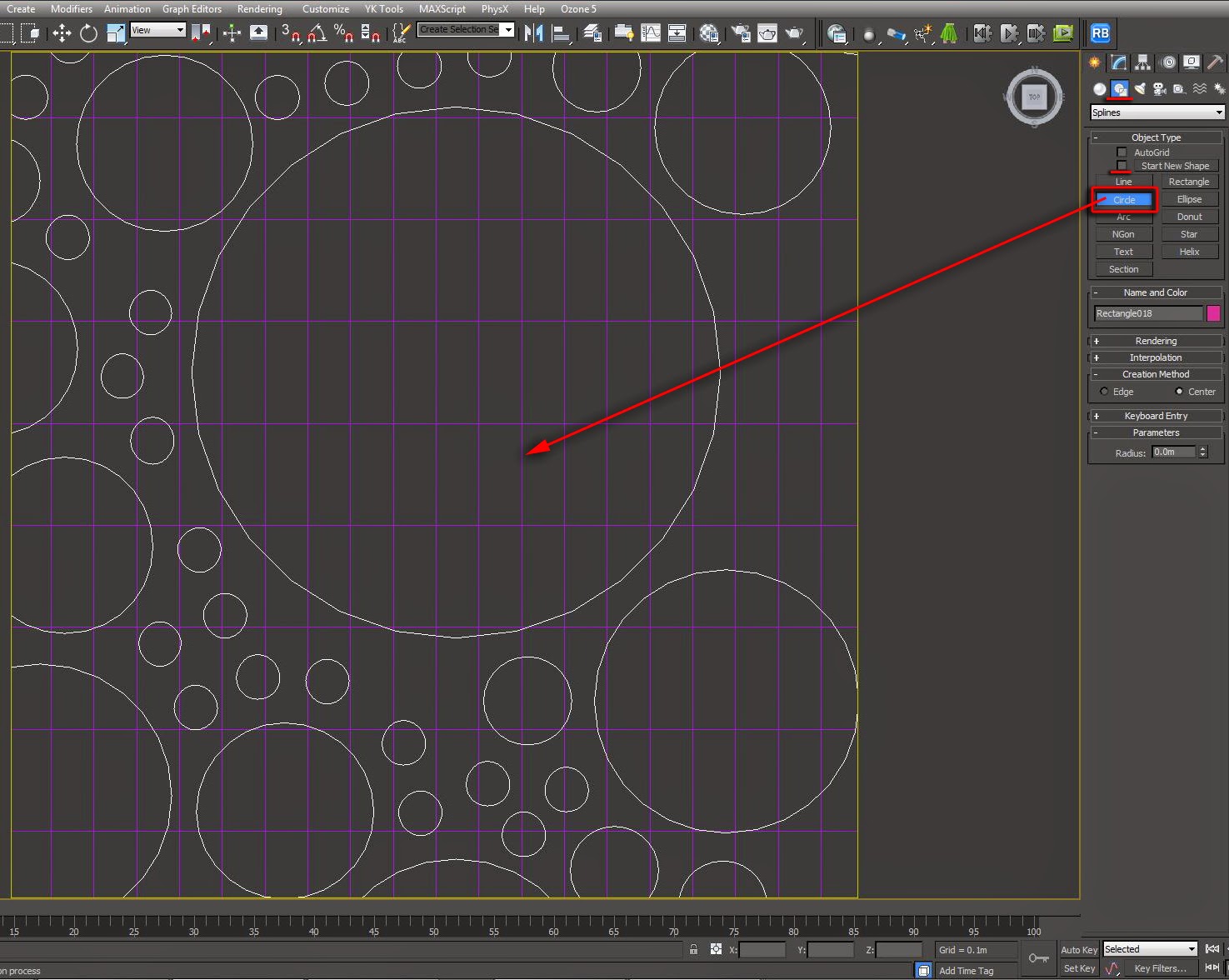Open the Customize menu
Image resolution: width=1229 pixels, height=980 pixels.
326,9
